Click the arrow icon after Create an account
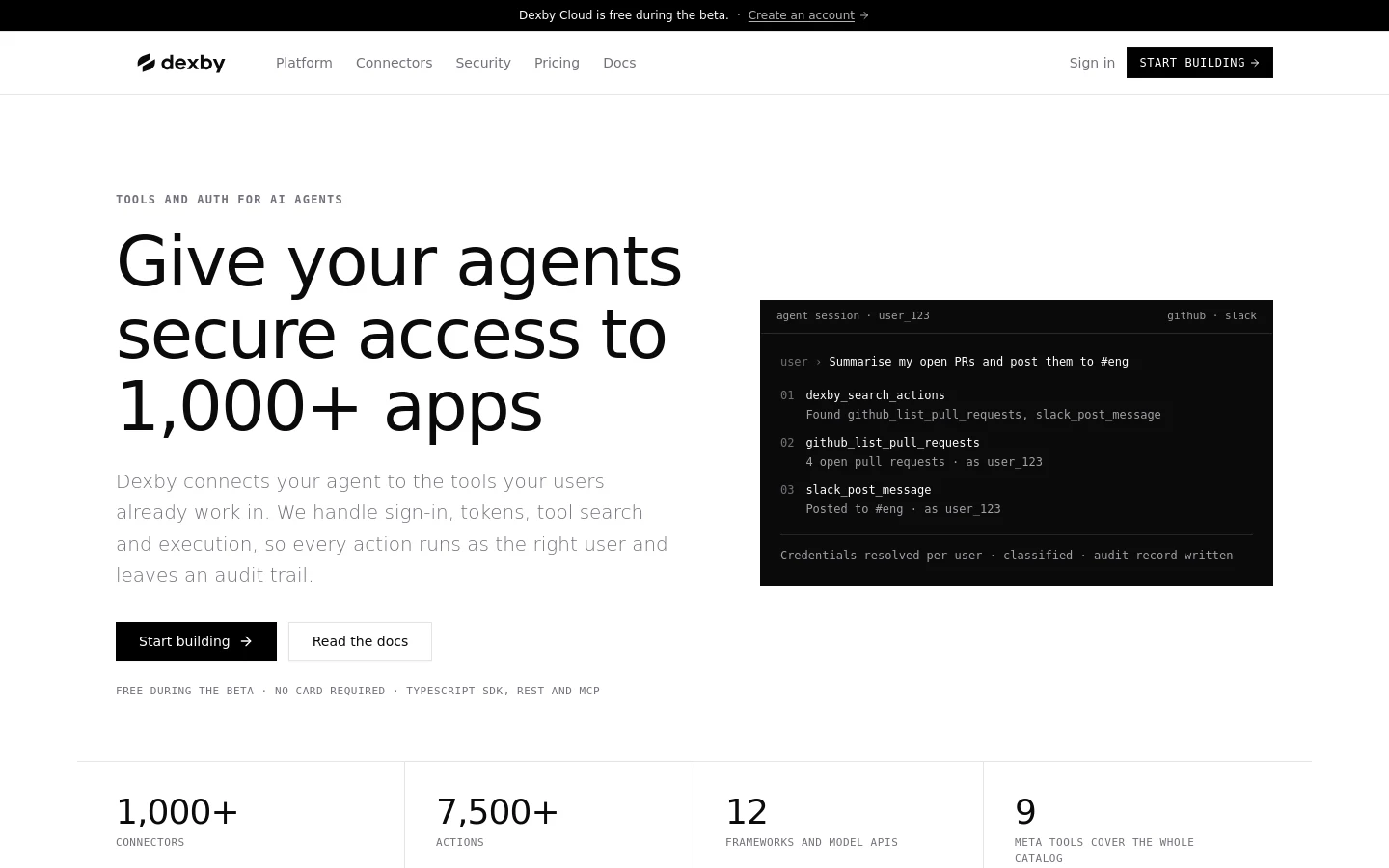The width and height of the screenshot is (1389, 868). click(864, 15)
